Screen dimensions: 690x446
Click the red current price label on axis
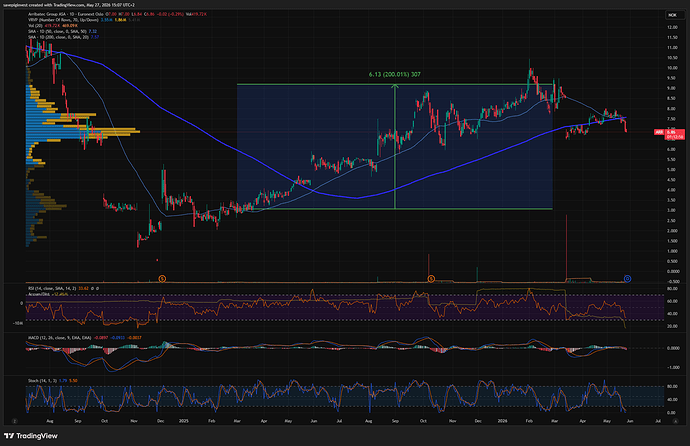click(x=675, y=135)
